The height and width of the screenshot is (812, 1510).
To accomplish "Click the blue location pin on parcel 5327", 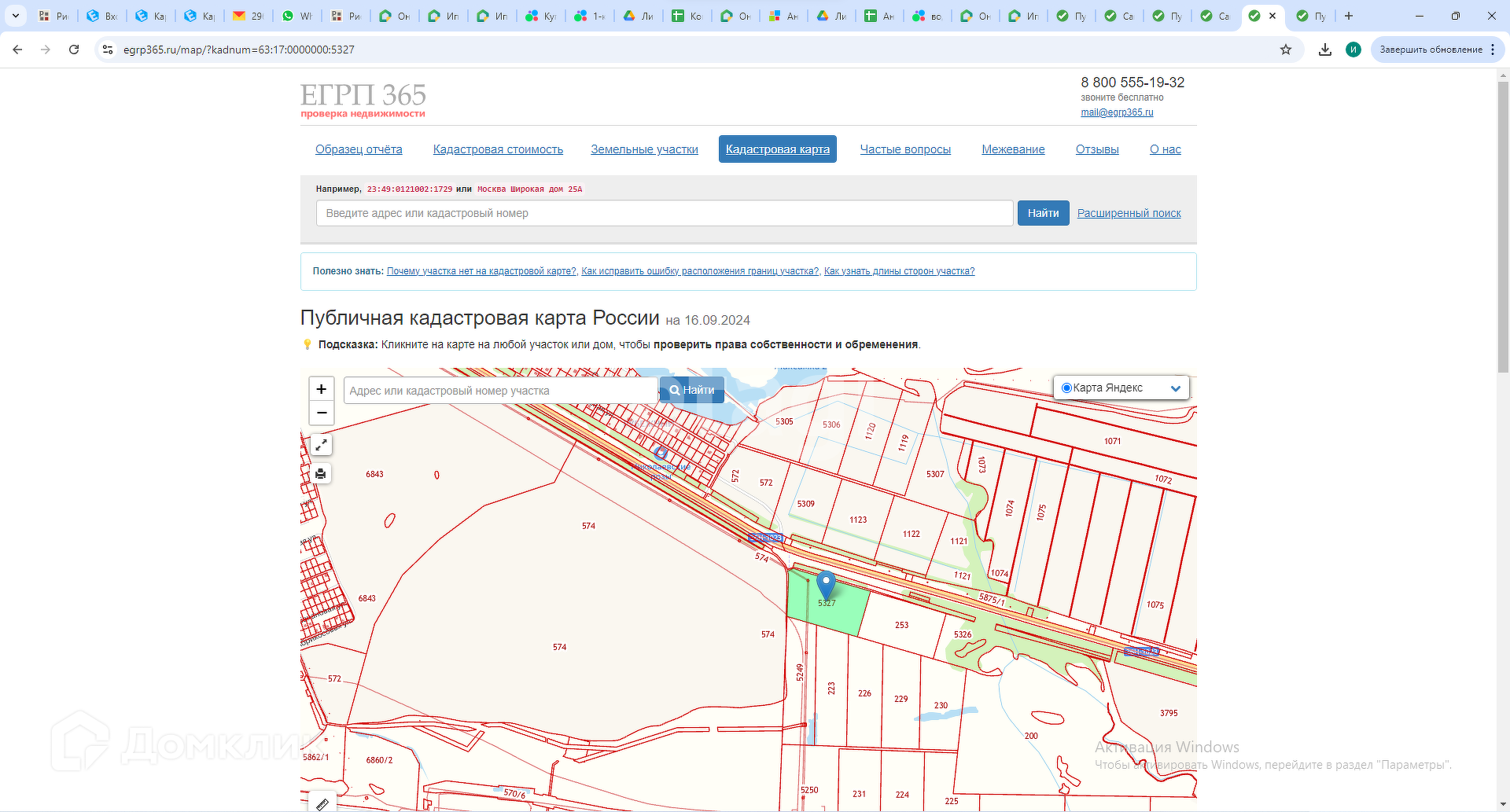I will [826, 585].
